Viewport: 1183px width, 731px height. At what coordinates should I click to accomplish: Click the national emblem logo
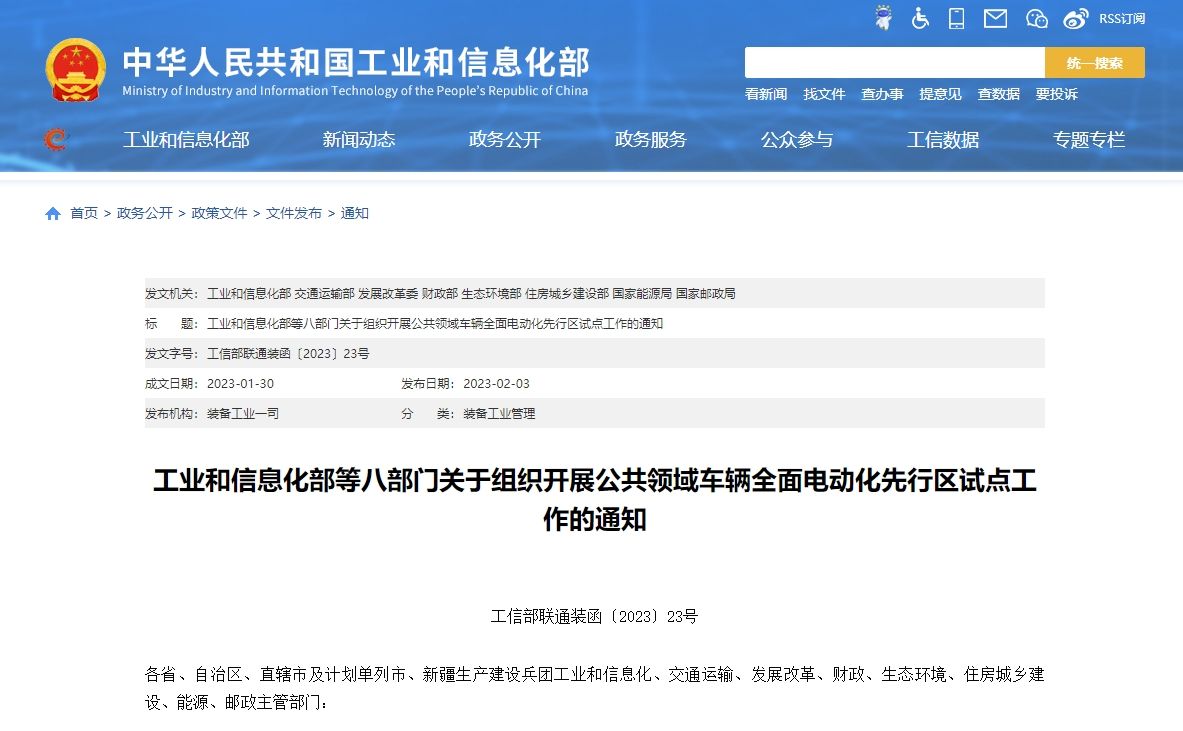[75, 69]
